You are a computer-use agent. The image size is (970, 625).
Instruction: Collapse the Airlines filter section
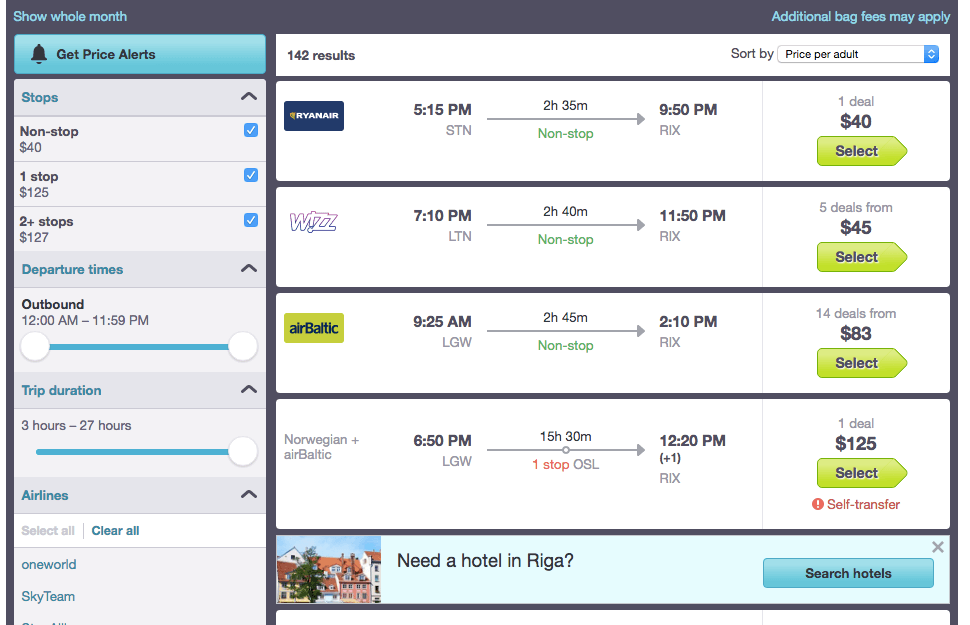[x=249, y=494]
